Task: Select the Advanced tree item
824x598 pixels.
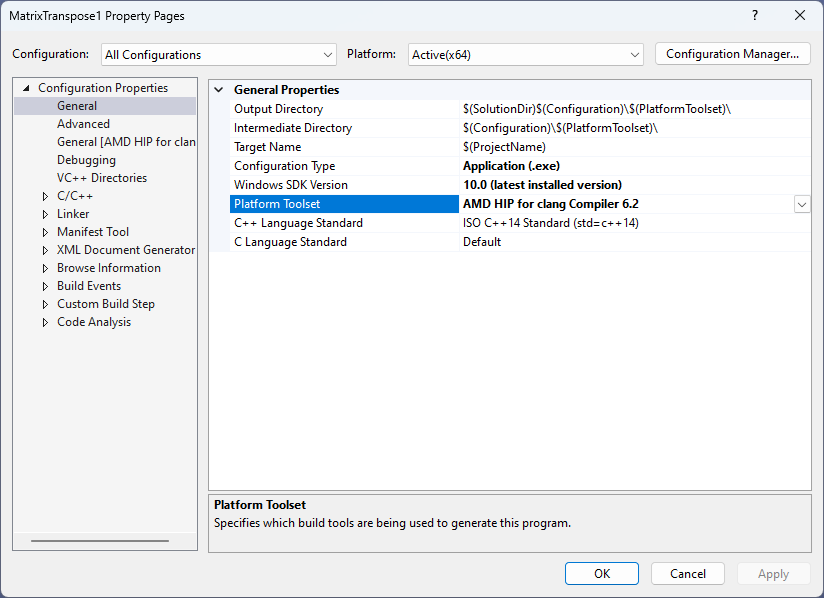Action: (83, 124)
